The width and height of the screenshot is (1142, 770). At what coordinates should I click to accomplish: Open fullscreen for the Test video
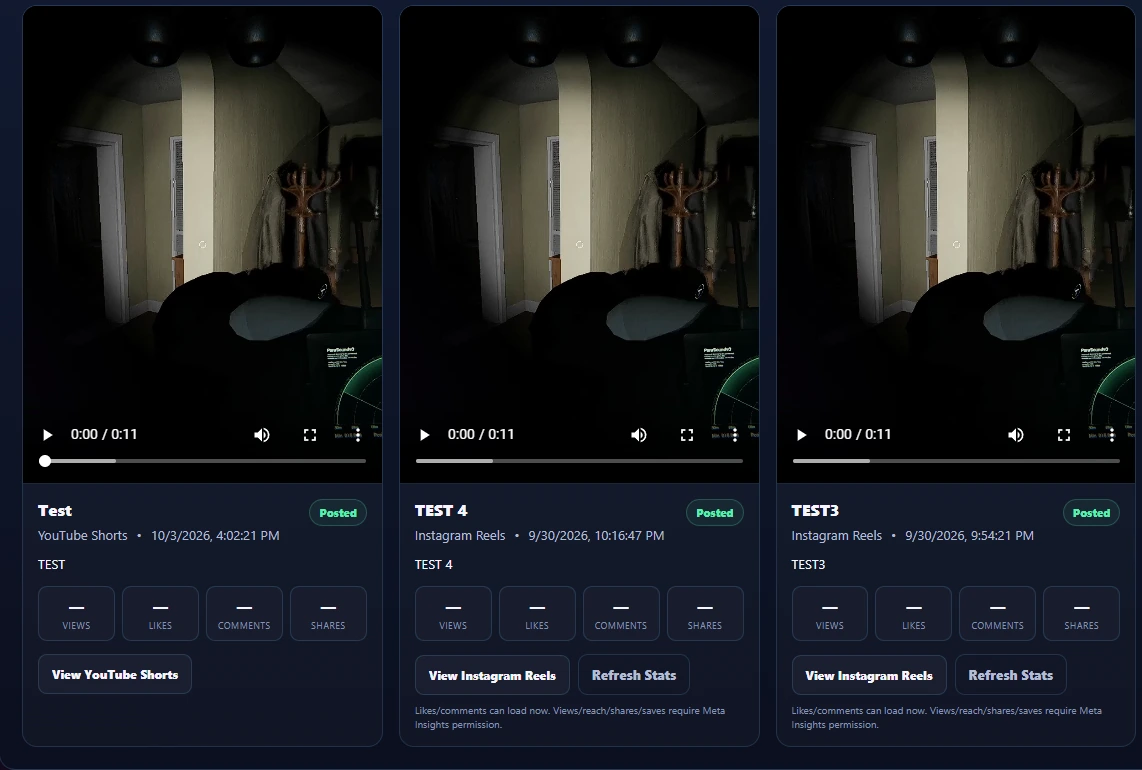tap(310, 435)
